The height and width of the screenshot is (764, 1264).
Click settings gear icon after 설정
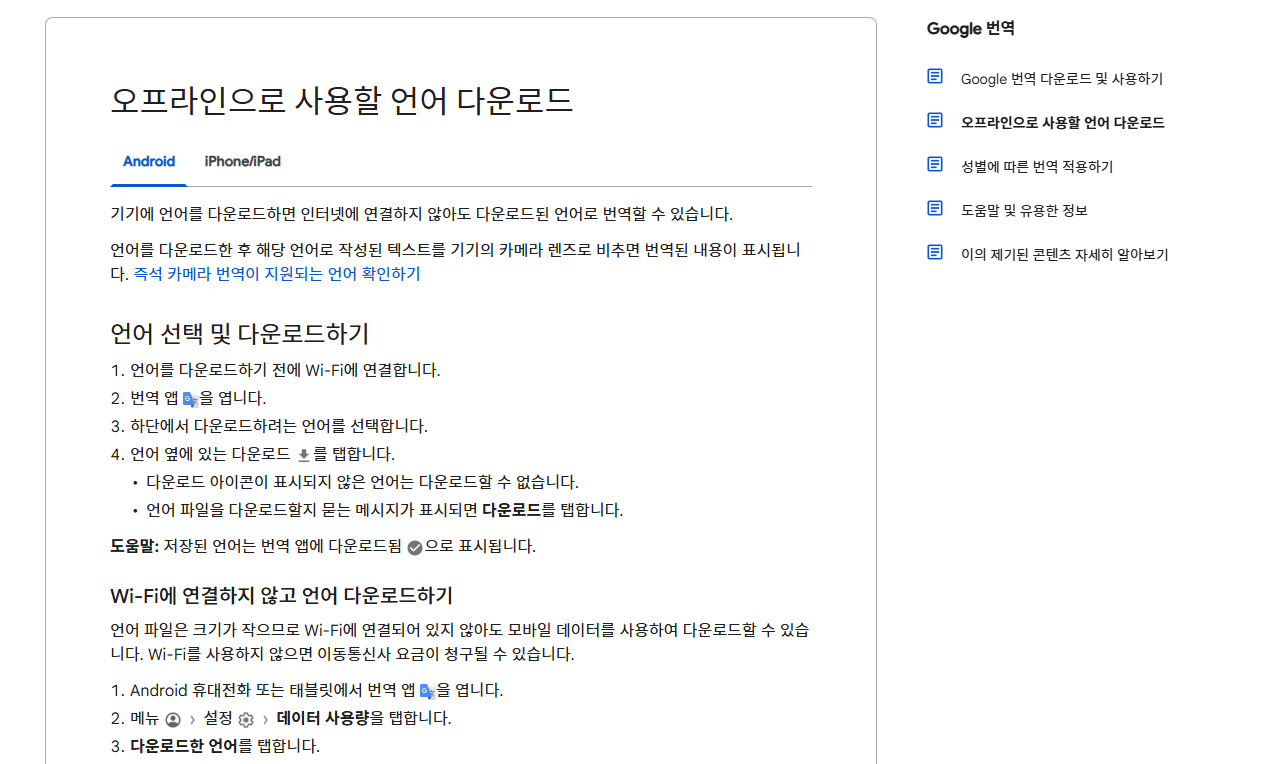click(246, 719)
